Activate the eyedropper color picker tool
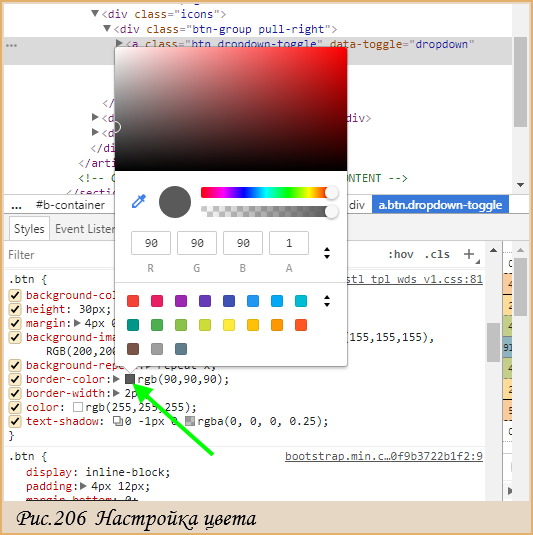 click(x=139, y=201)
